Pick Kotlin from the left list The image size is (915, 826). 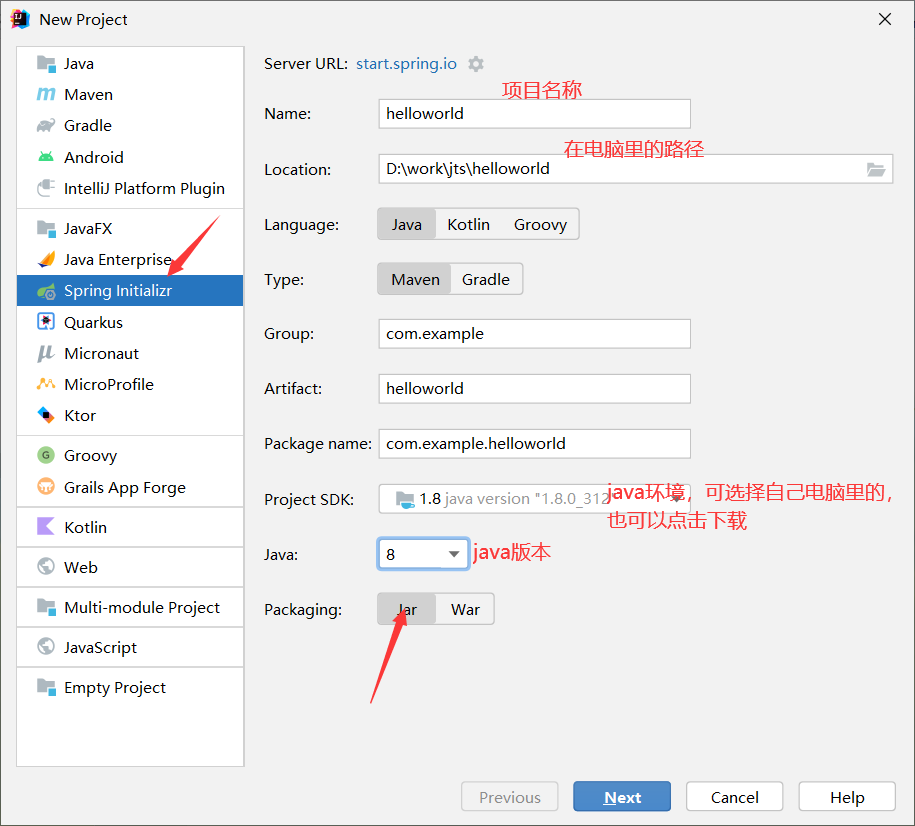pos(130,527)
